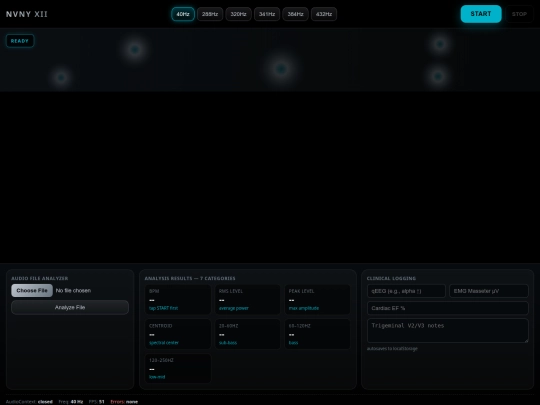Click the STOP button

[519, 14]
